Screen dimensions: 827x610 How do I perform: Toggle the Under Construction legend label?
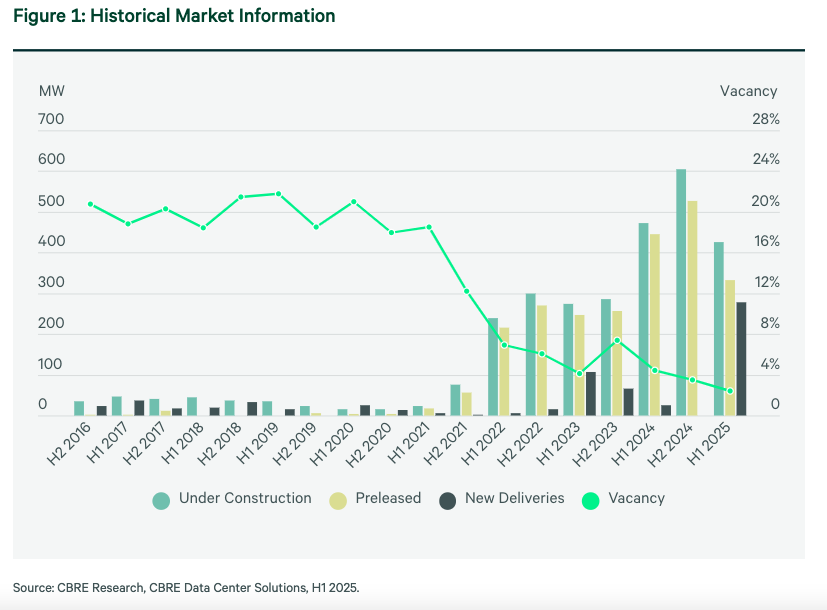pyautogui.click(x=245, y=498)
